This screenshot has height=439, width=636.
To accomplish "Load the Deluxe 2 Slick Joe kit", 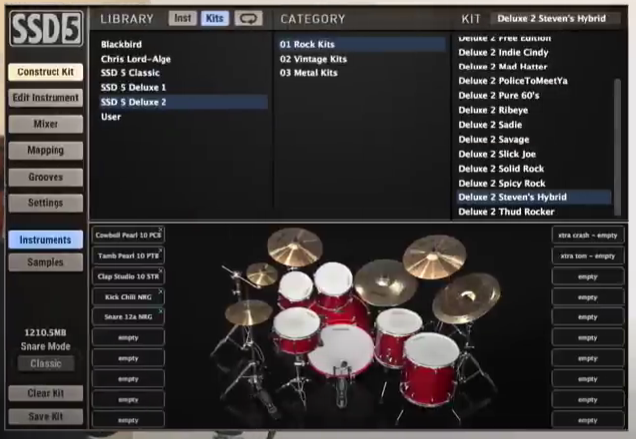I will (534, 154).
